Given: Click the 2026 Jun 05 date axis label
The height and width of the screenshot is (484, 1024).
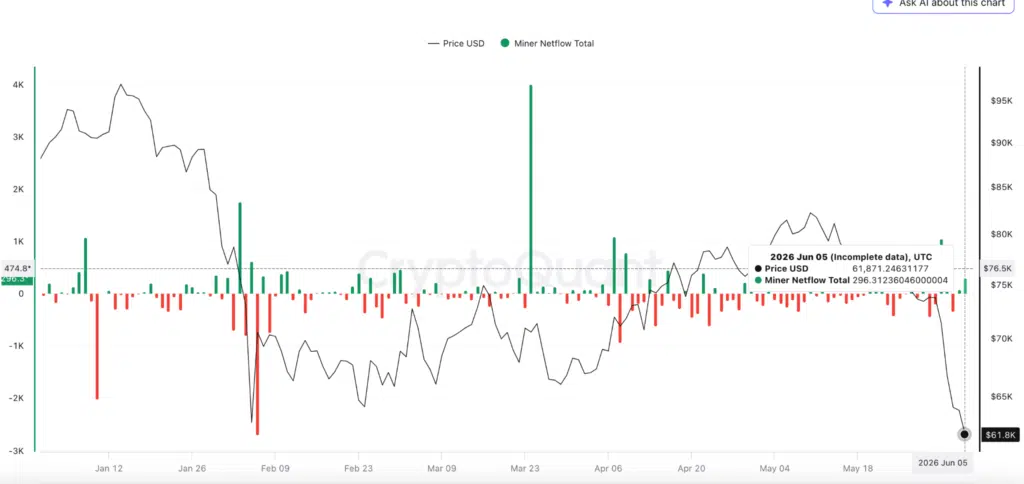Looking at the screenshot, I should click(x=941, y=462).
